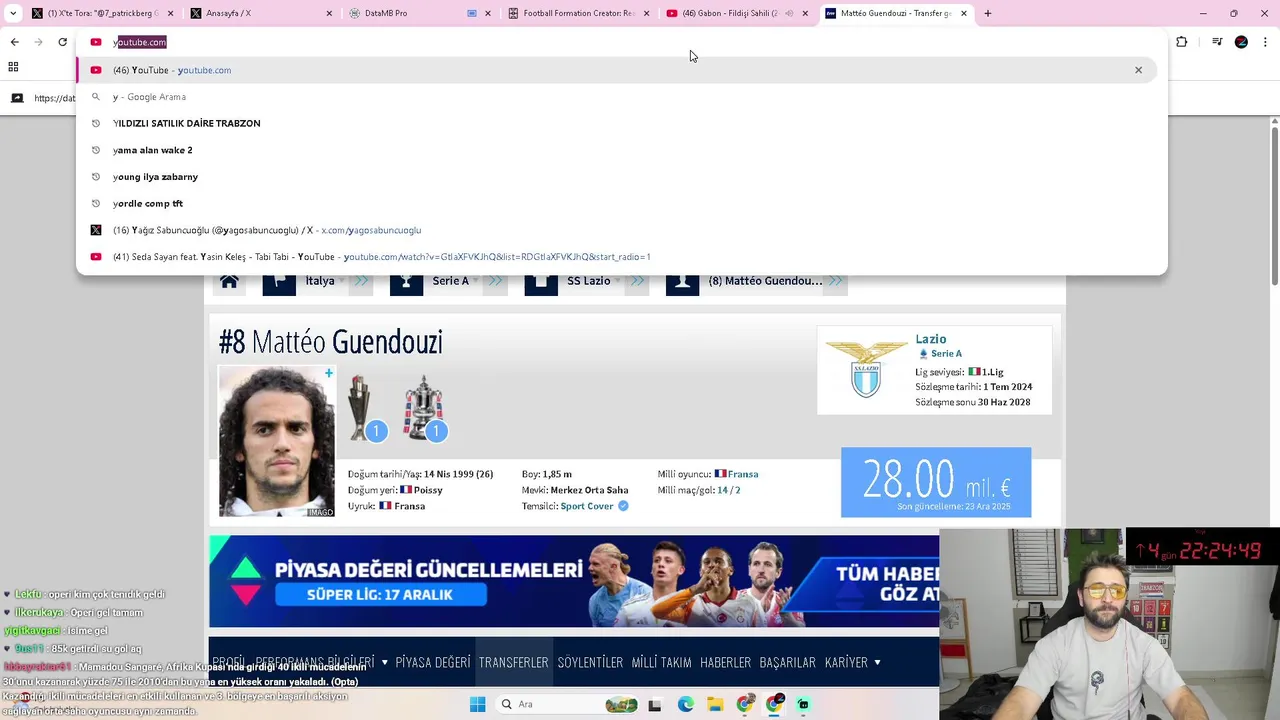Switch to the Anasayfa / X tab
Viewport: 1280px width, 720px height.
[x=260, y=13]
